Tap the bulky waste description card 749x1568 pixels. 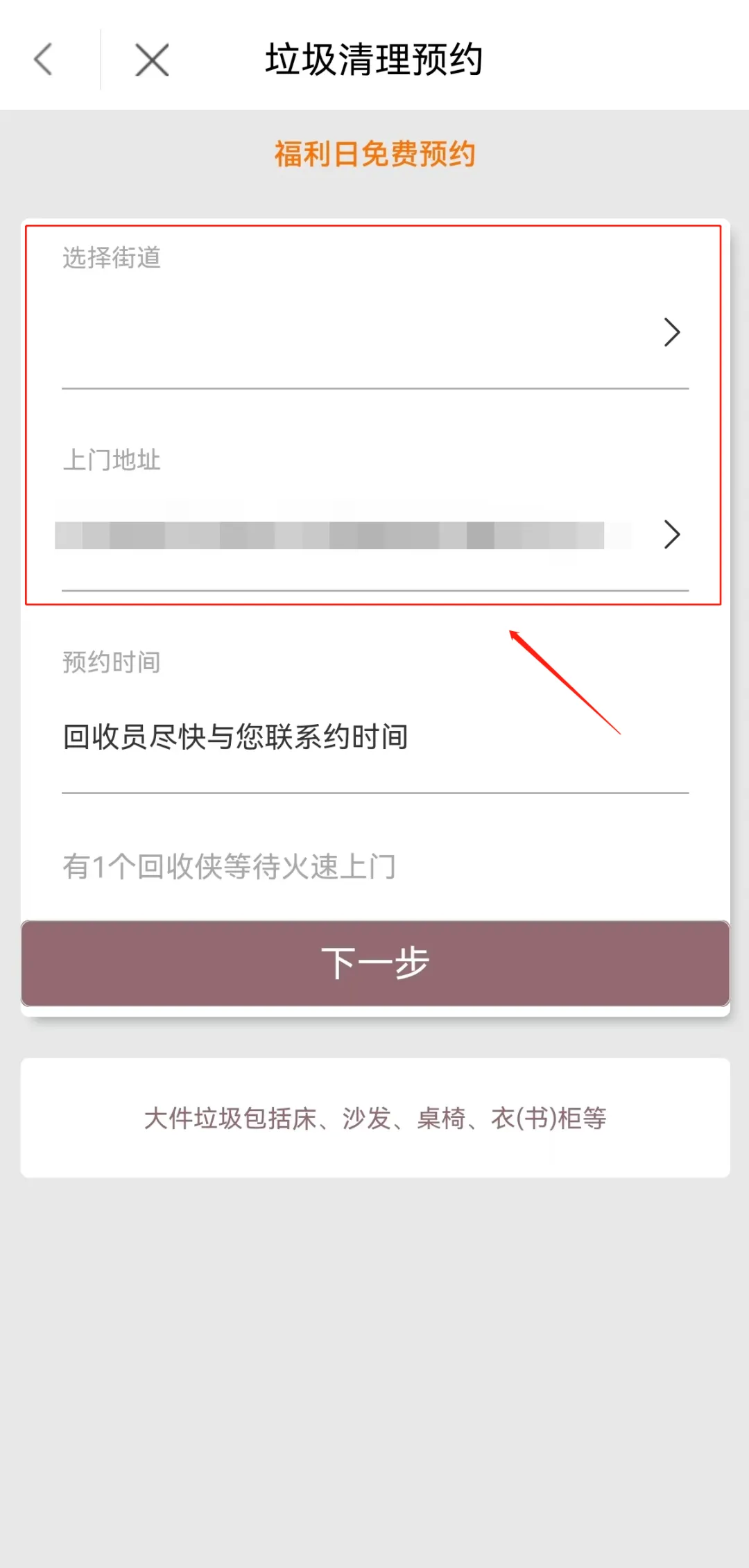[375, 1117]
